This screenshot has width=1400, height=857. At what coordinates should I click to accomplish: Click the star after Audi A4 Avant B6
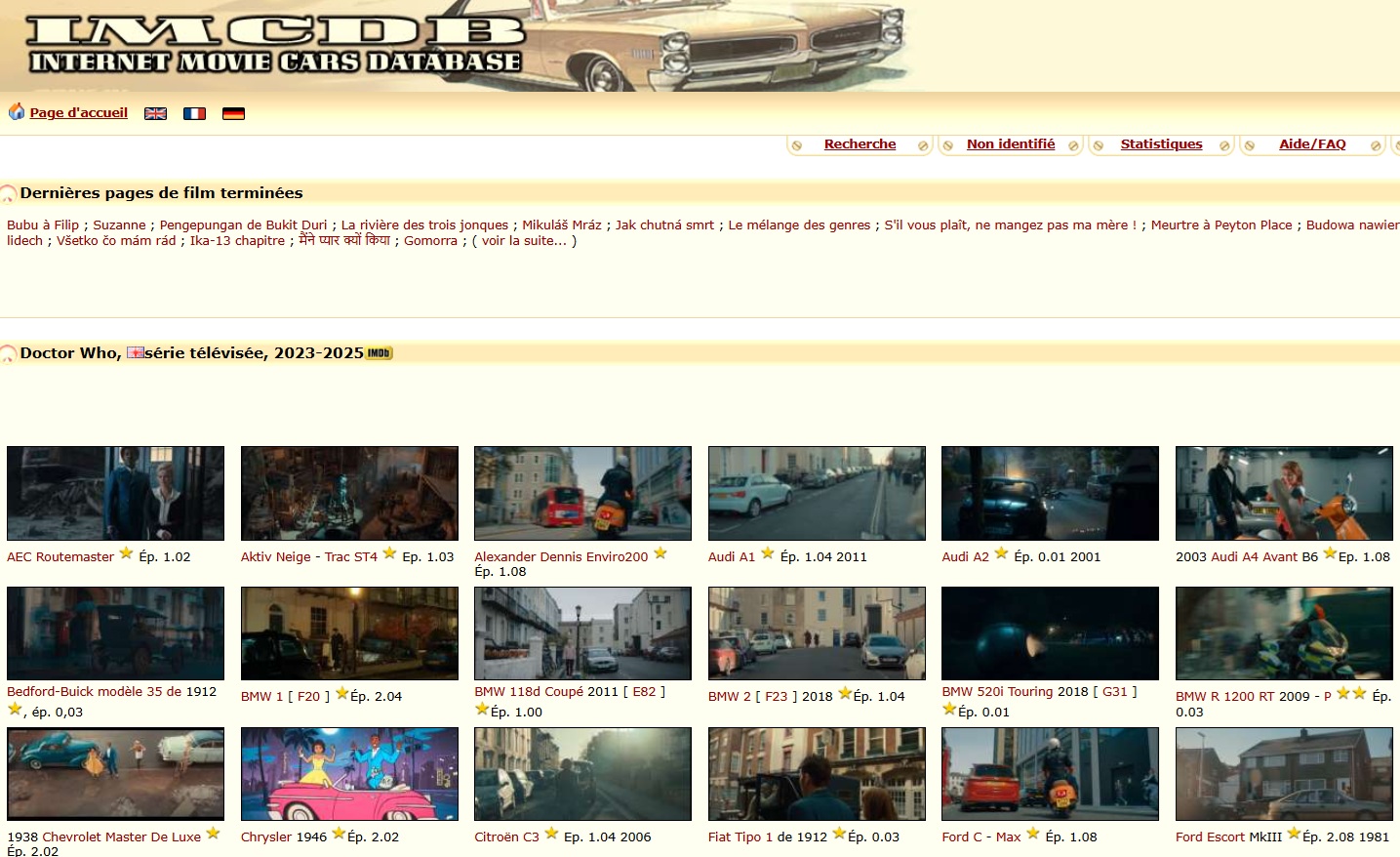pos(1330,553)
